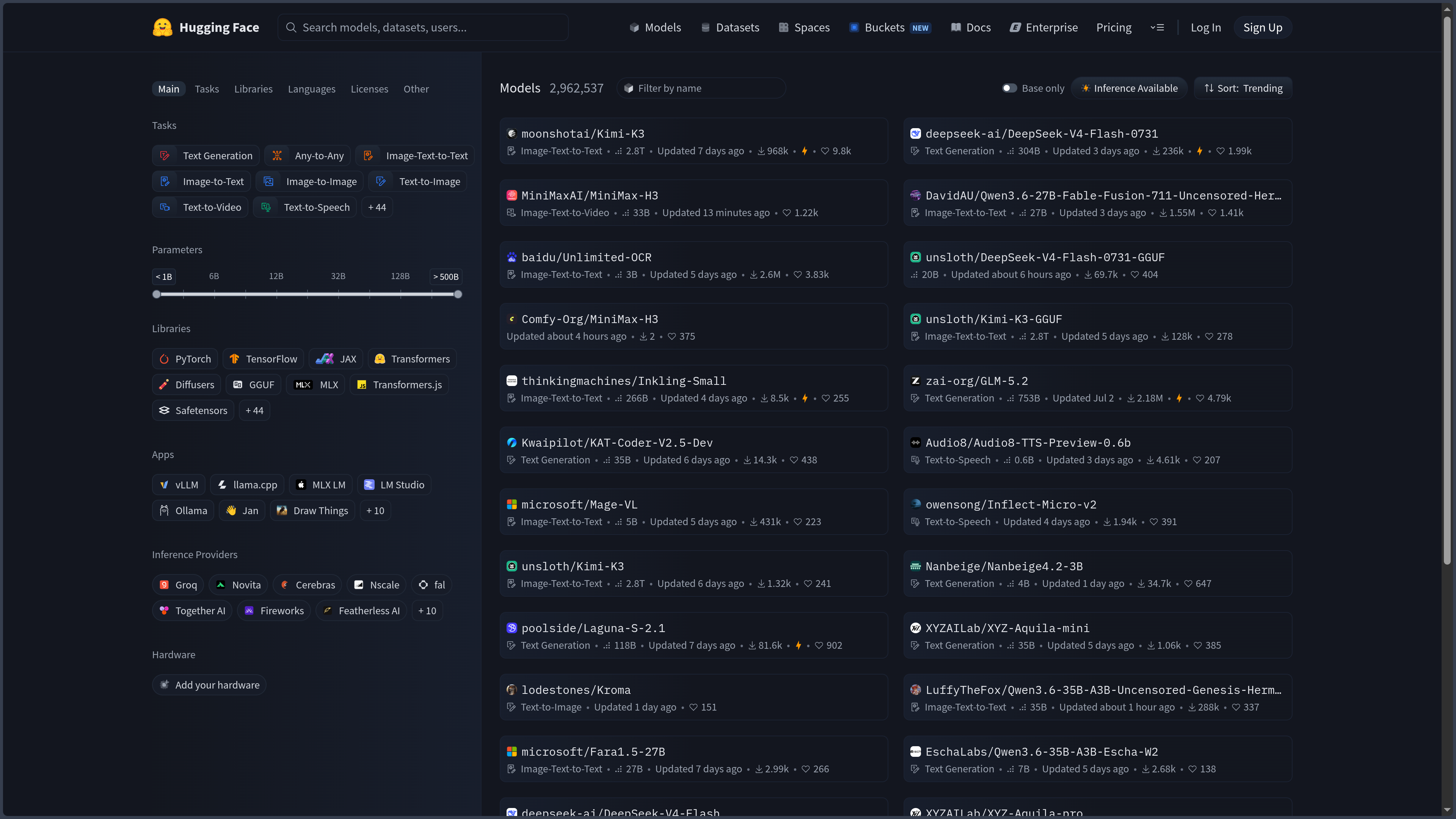Screen dimensions: 1456x819
Task: Click the search models input field
Action: pos(423,27)
